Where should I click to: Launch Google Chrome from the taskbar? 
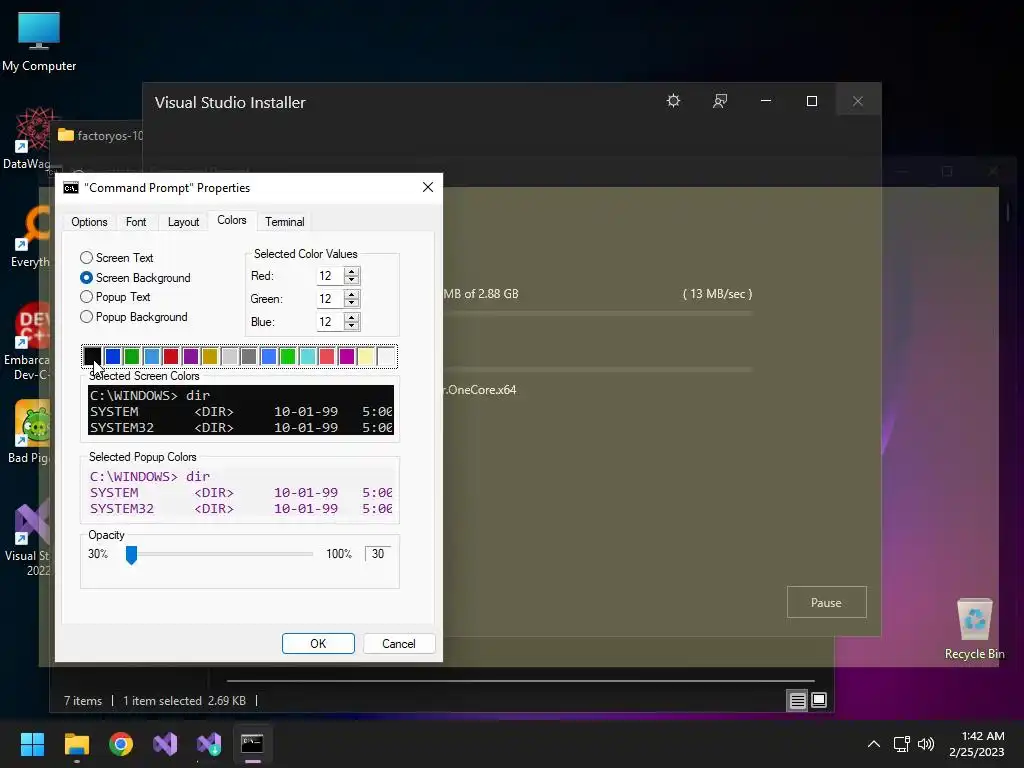tap(121, 744)
